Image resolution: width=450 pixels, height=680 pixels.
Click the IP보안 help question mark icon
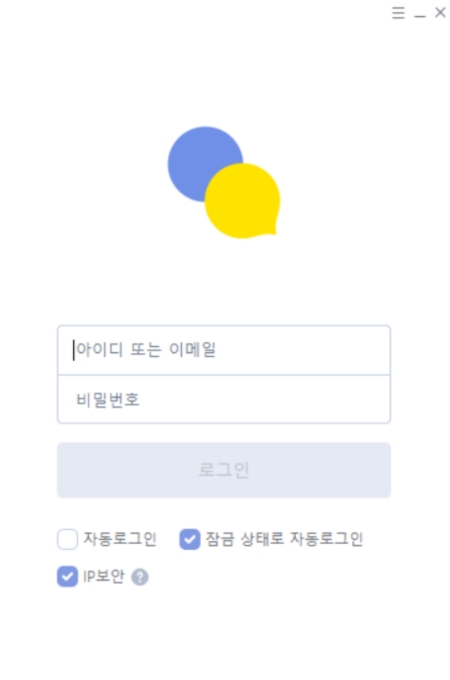pyautogui.click(x=140, y=577)
